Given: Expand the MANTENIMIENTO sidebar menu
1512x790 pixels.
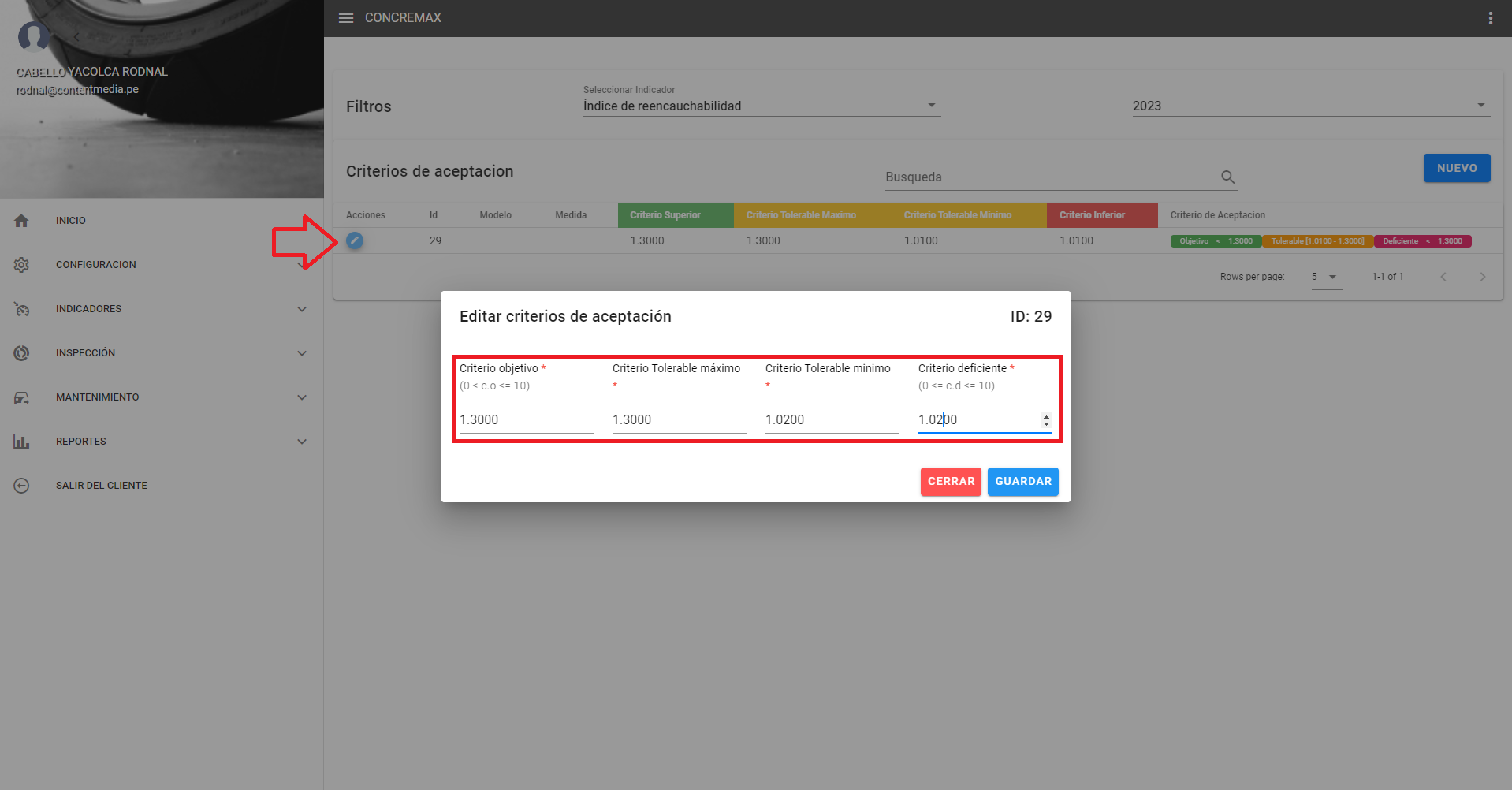Looking at the screenshot, I should click(x=302, y=397).
